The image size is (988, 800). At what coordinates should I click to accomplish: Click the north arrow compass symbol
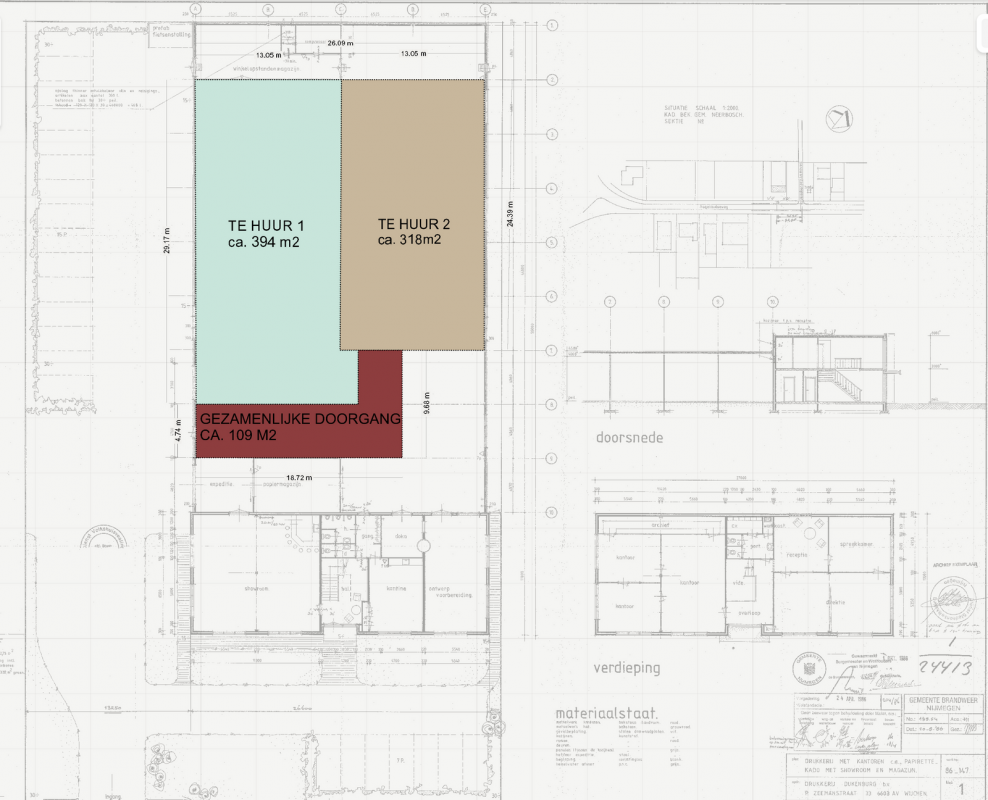click(839, 118)
